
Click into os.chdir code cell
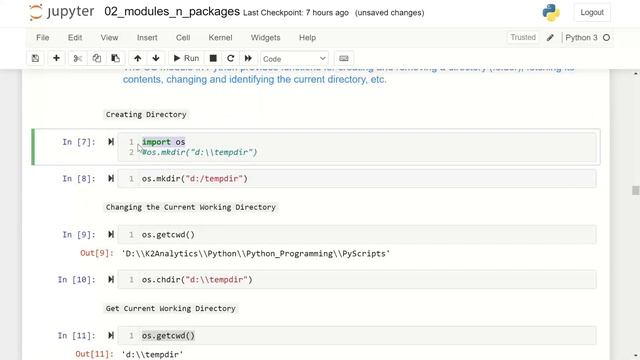(x=357, y=280)
